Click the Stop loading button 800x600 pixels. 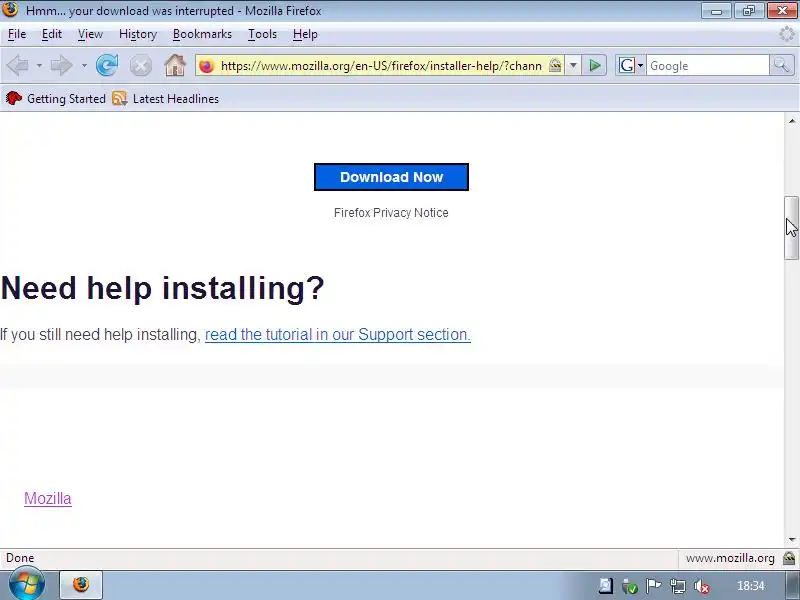140,66
